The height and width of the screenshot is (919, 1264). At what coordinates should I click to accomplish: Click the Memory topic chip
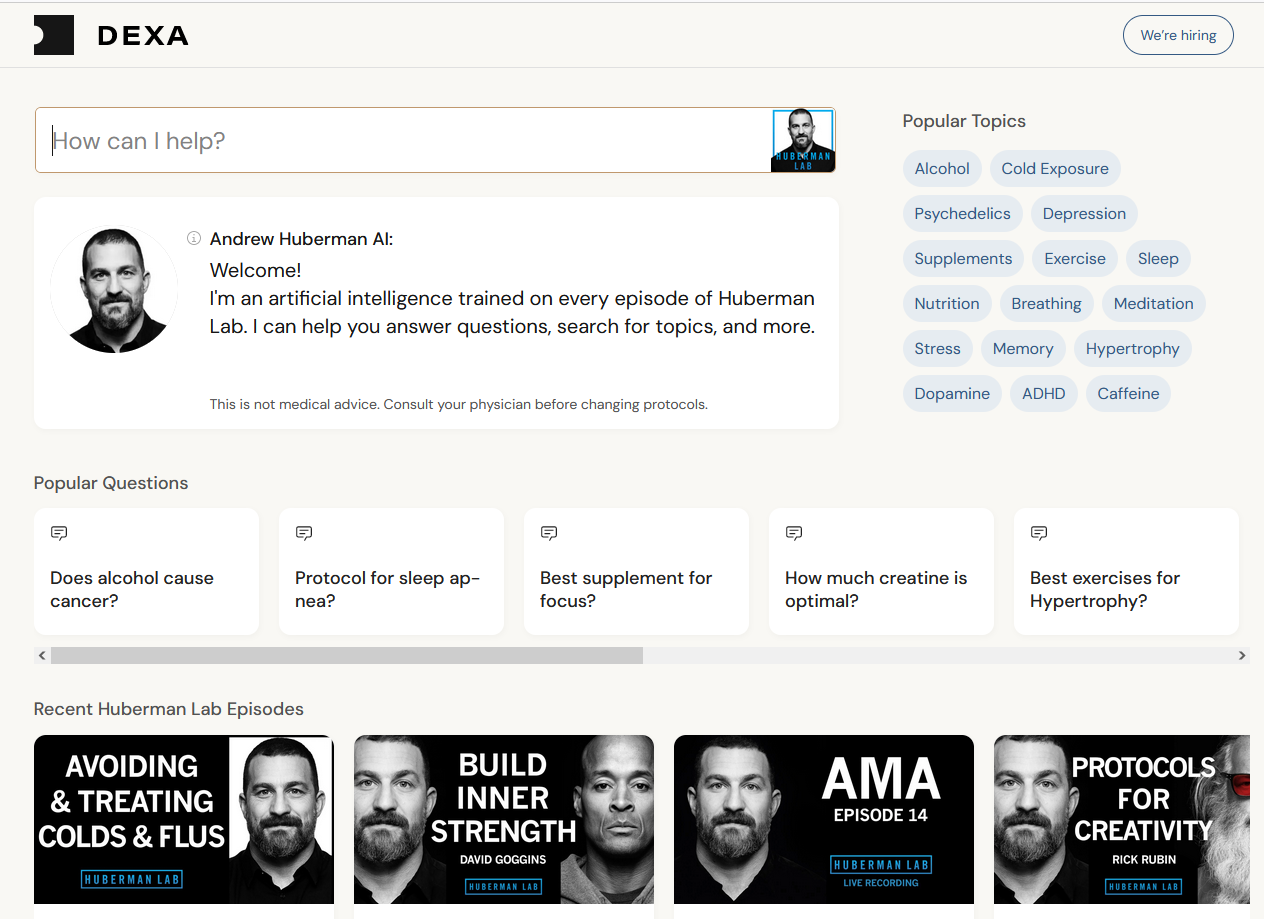click(1023, 348)
